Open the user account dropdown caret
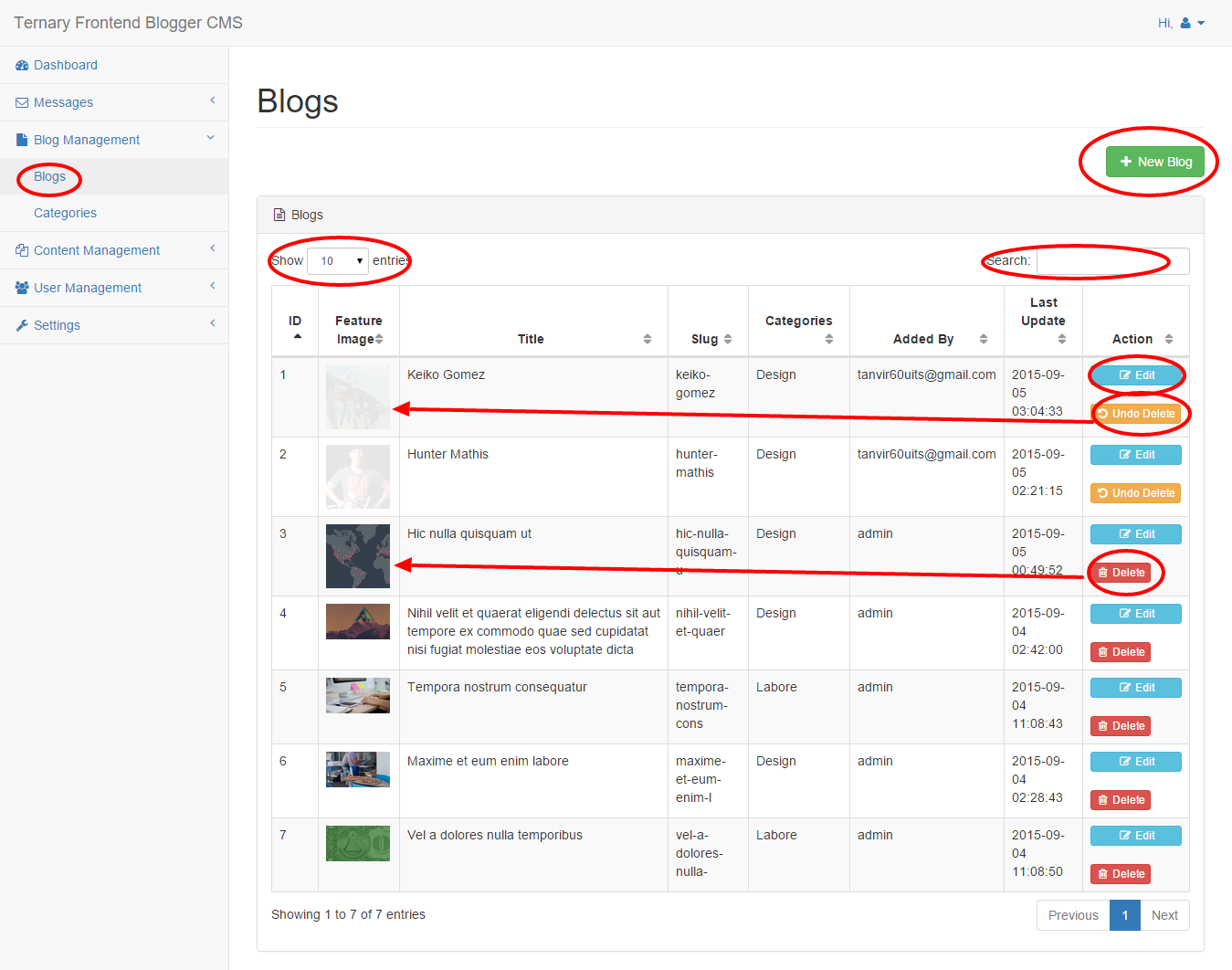Screen dimensions: 1232x970 (1201, 24)
